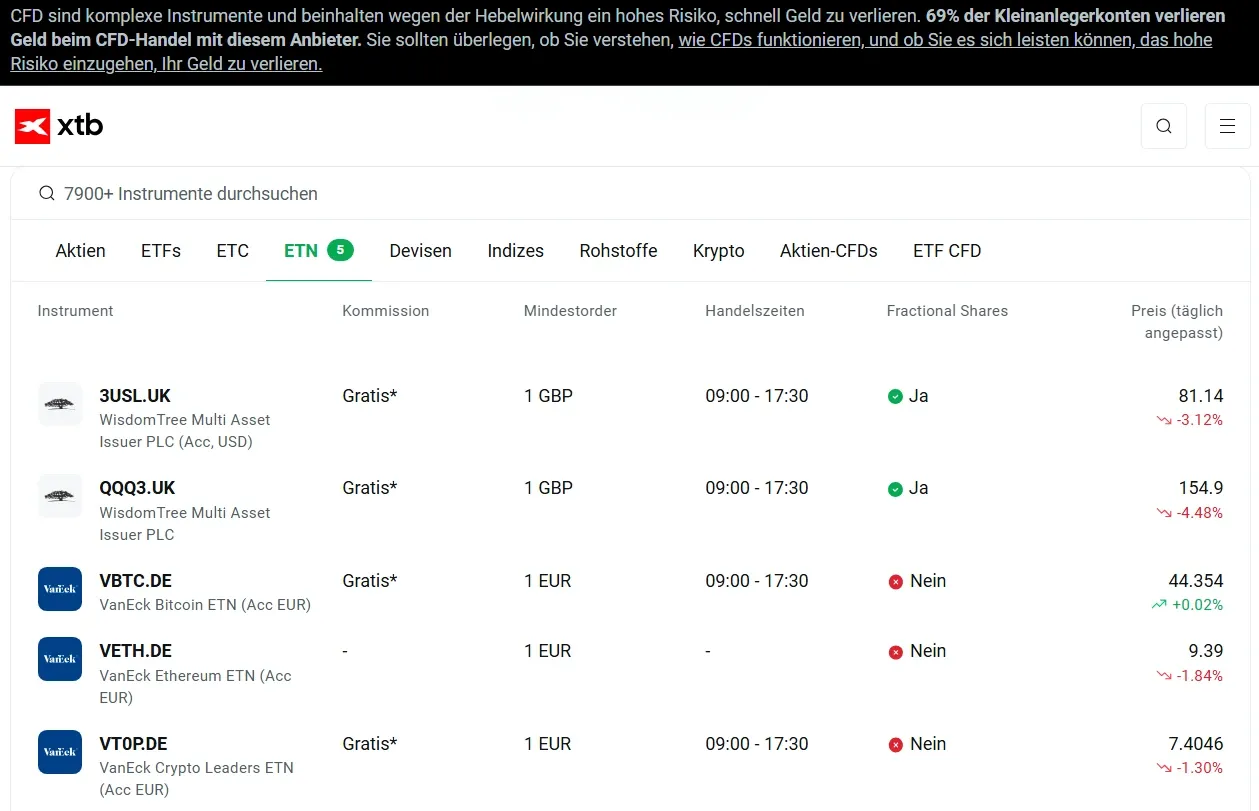Switch to the Aktien-CFDs tab
This screenshot has width=1259, height=811.
[828, 251]
